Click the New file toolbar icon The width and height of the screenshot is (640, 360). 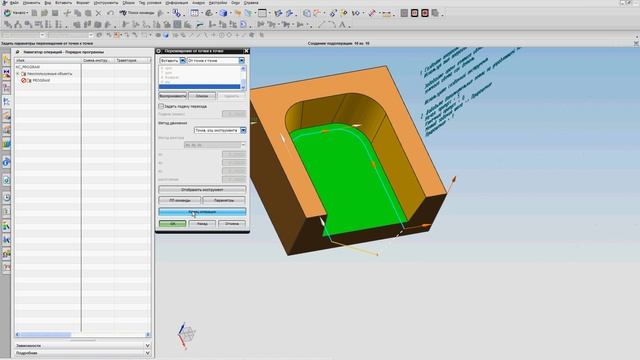(35, 13)
